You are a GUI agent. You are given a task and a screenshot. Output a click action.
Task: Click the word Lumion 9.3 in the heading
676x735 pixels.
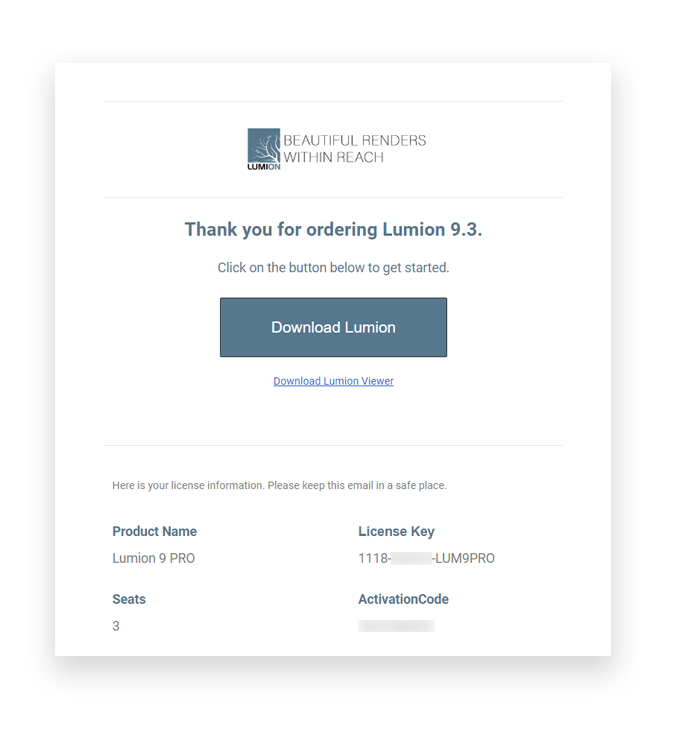click(x=432, y=230)
